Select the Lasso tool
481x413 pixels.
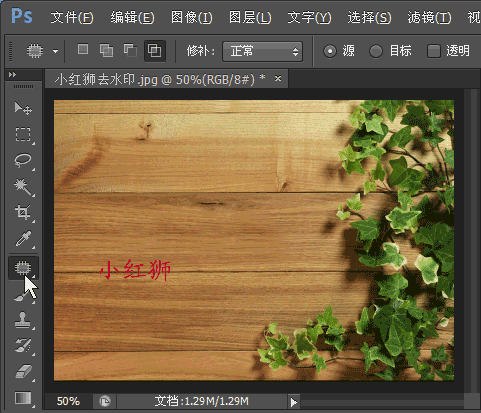click(x=23, y=160)
